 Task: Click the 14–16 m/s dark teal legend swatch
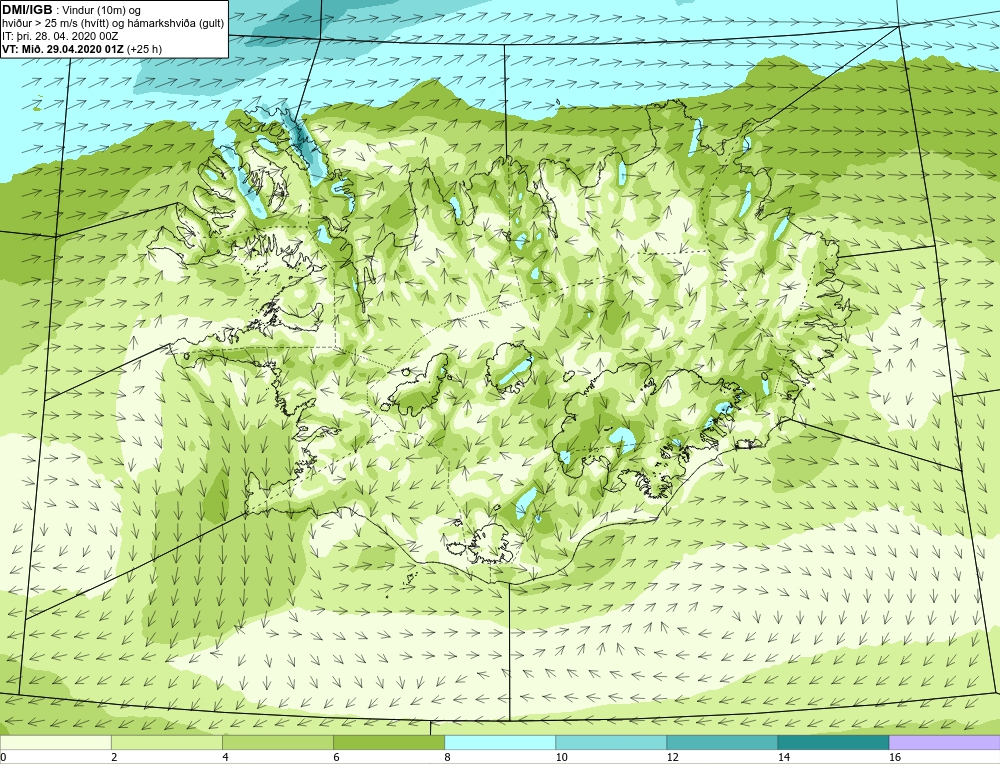click(833, 742)
